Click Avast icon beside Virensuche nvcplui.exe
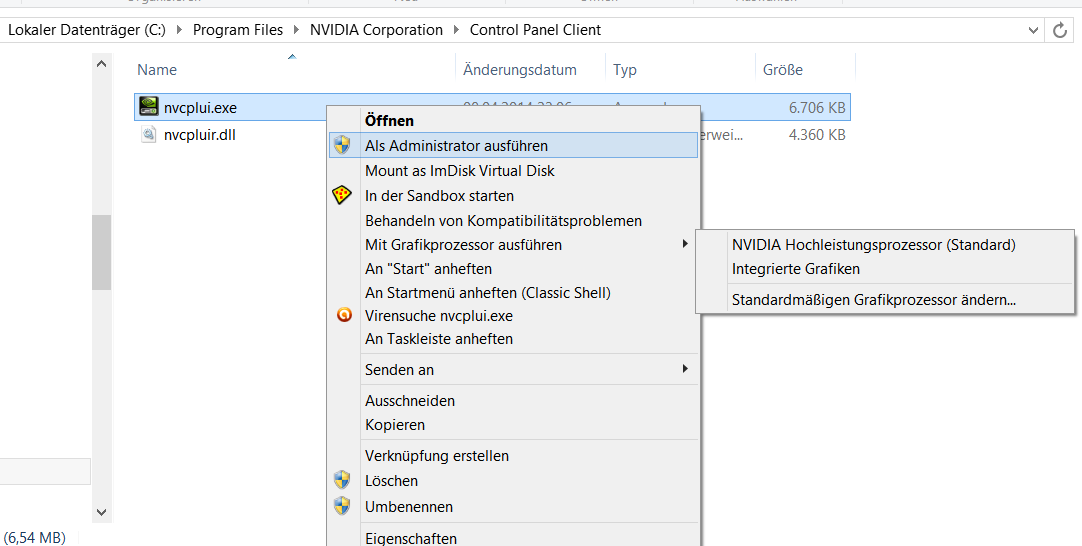 tap(344, 315)
